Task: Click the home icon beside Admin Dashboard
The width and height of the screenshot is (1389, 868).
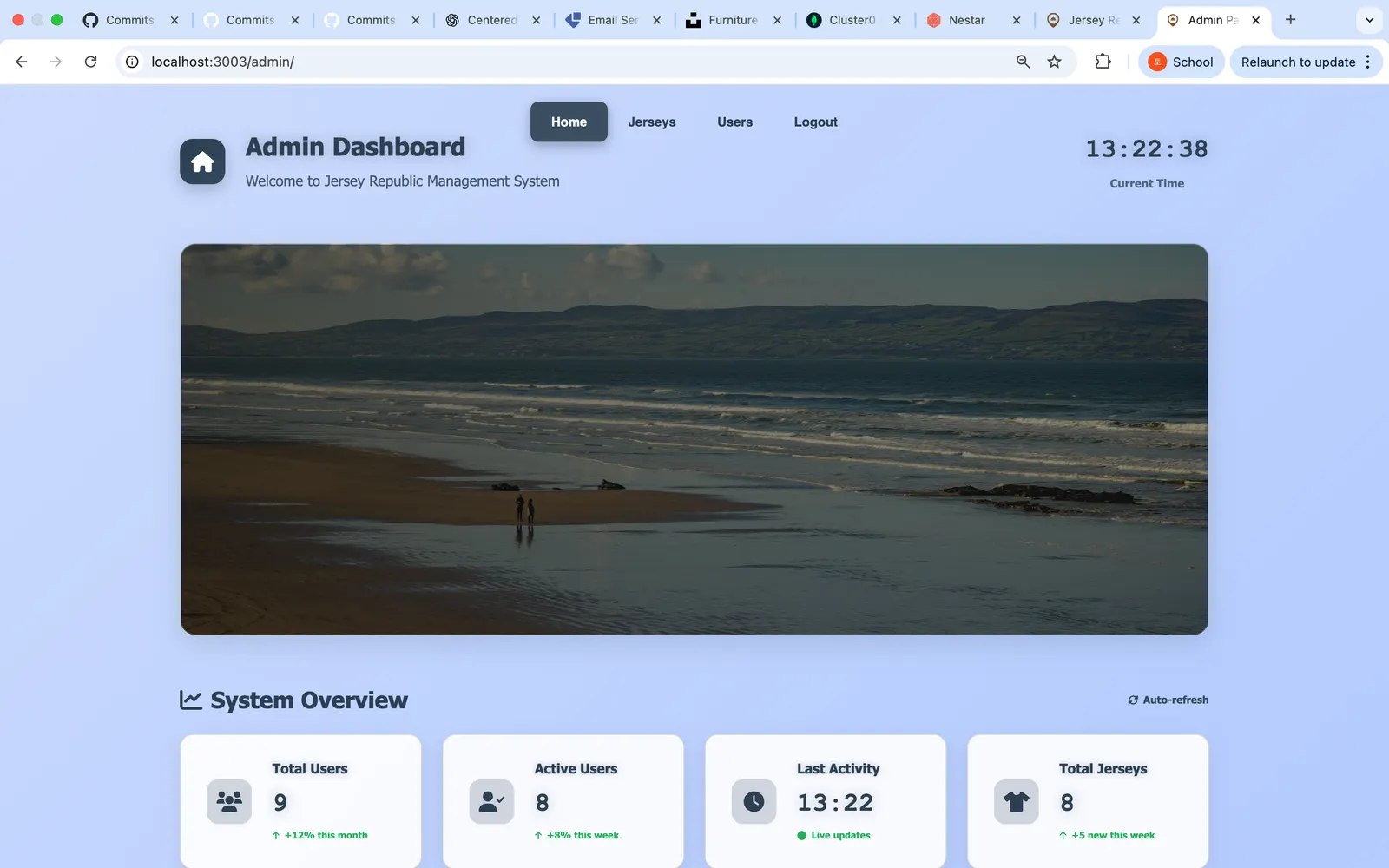Action: [x=202, y=161]
